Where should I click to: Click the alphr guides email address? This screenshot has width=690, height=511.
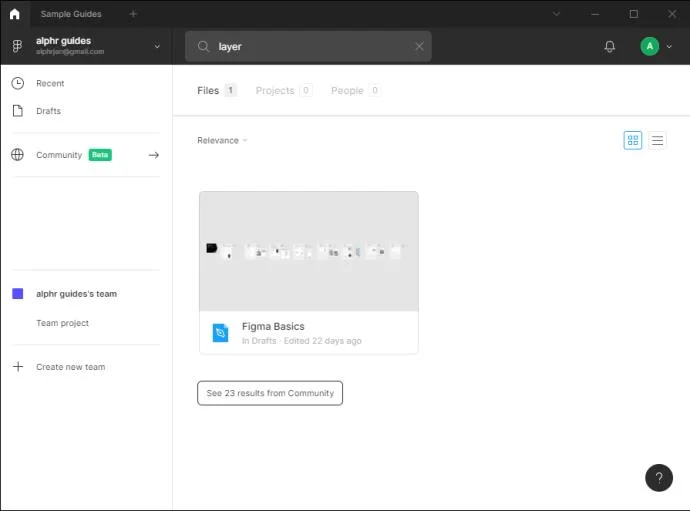70,51
